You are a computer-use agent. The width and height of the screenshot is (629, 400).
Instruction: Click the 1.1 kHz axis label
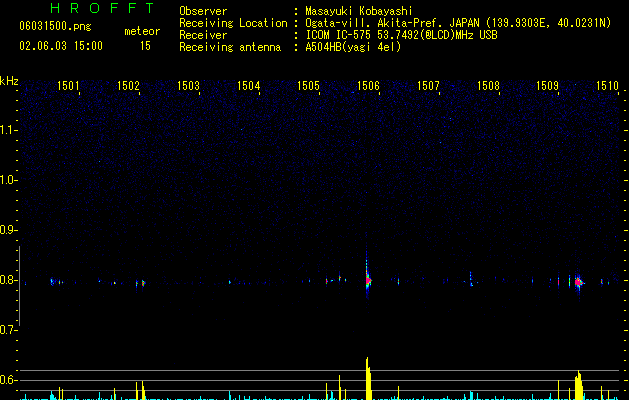pos(9,130)
